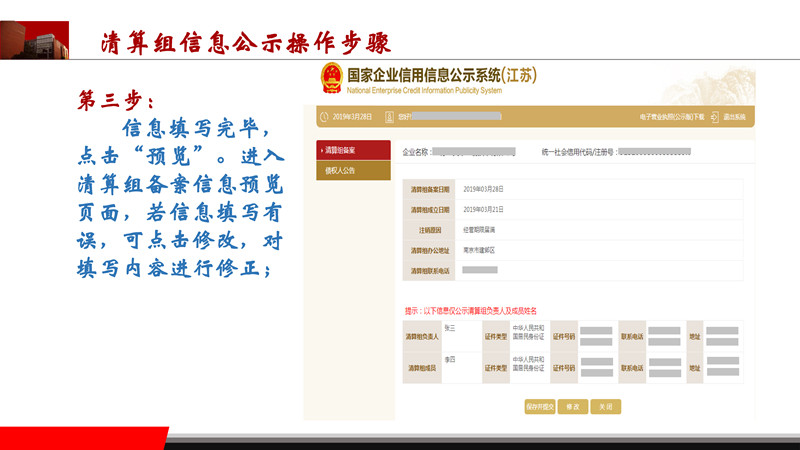Open 电子营业执照(公示版)下载 link
This screenshot has width=800, height=450.
coord(672,117)
